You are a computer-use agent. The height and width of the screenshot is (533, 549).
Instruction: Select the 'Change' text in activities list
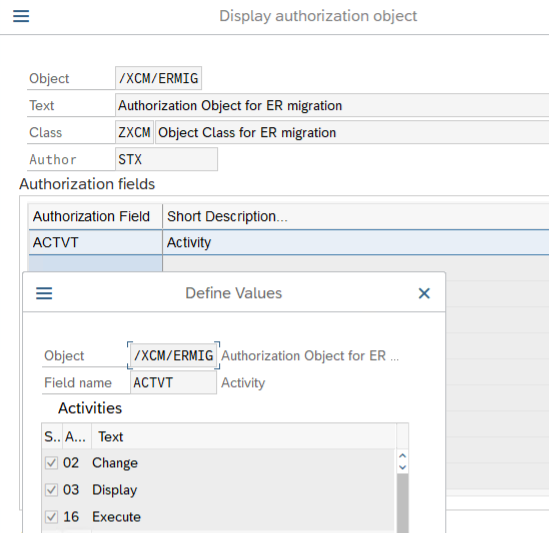pyautogui.click(x=115, y=463)
